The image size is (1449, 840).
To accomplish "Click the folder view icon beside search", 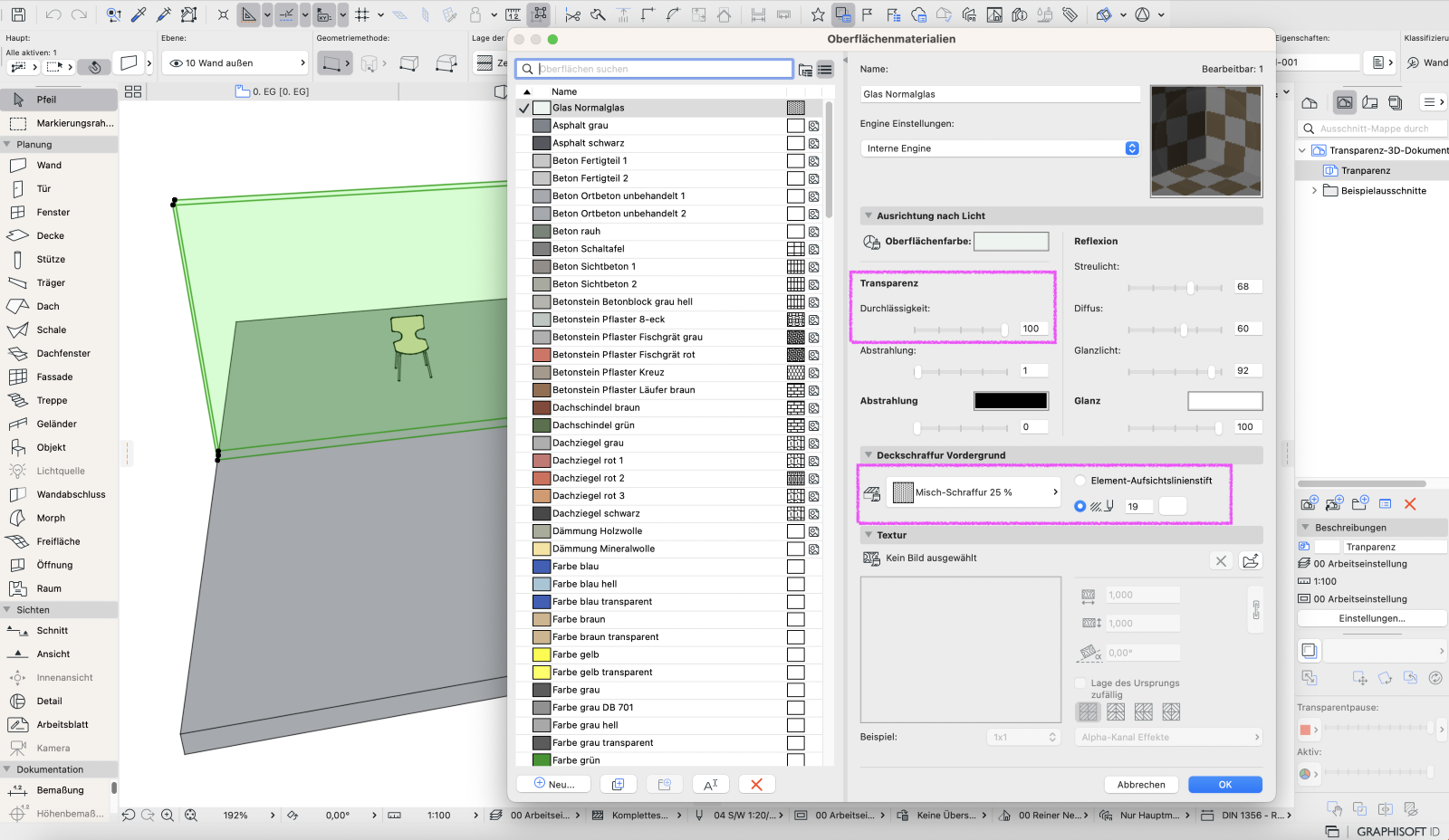I will (x=805, y=70).
